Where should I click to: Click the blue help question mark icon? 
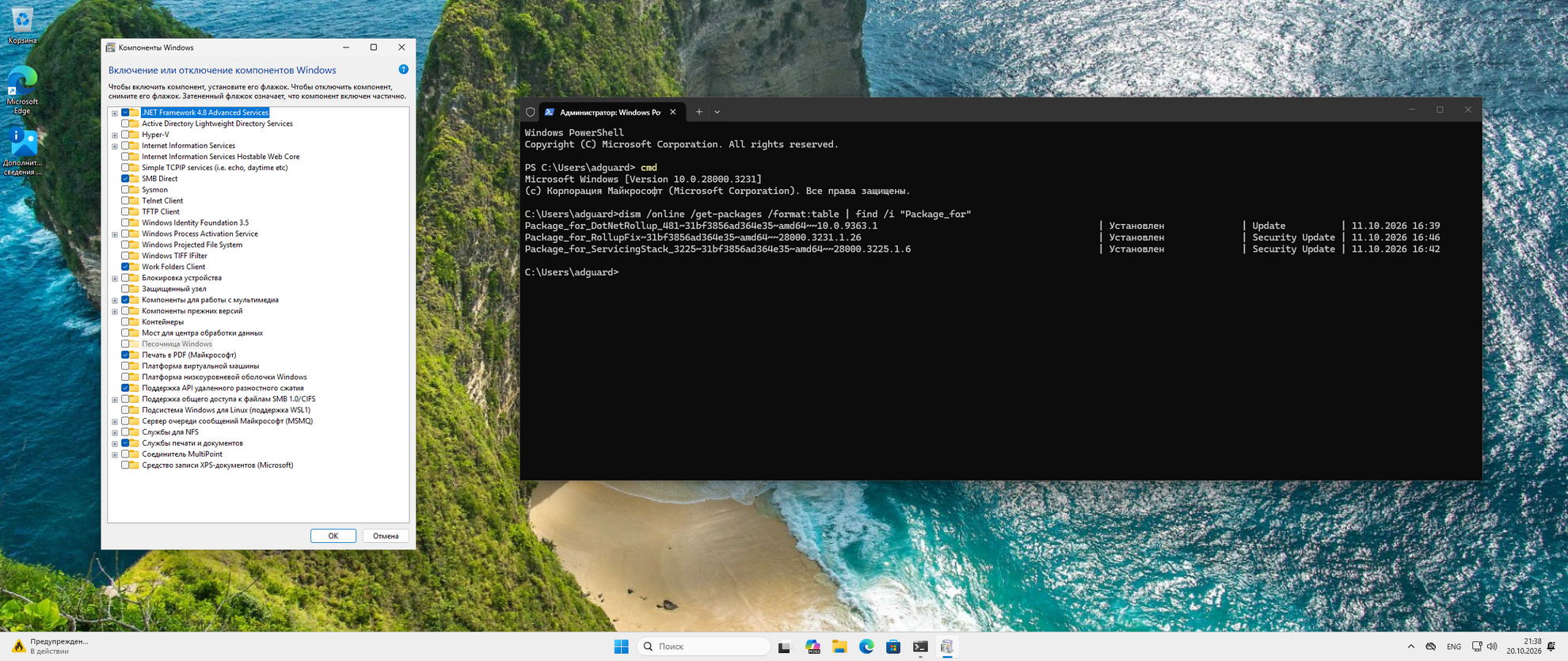coord(403,70)
